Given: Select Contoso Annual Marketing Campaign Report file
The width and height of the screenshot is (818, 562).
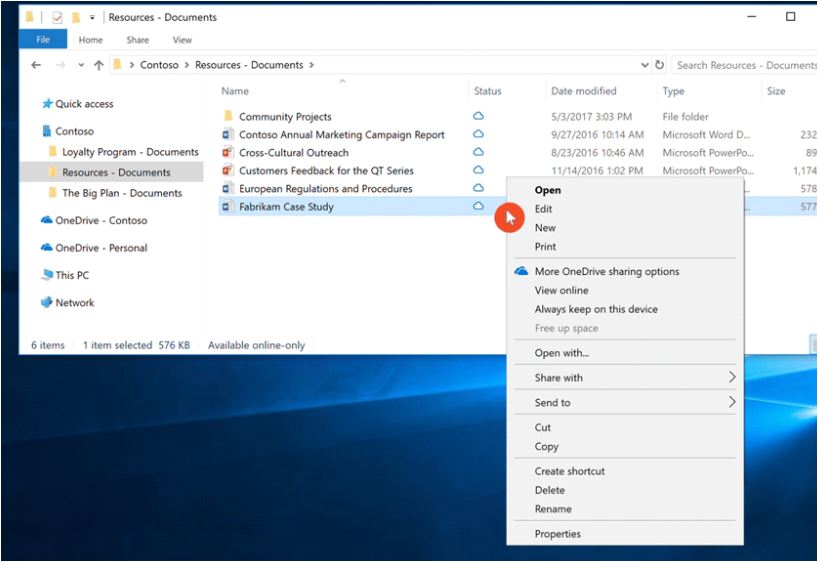Looking at the screenshot, I should point(342,135).
